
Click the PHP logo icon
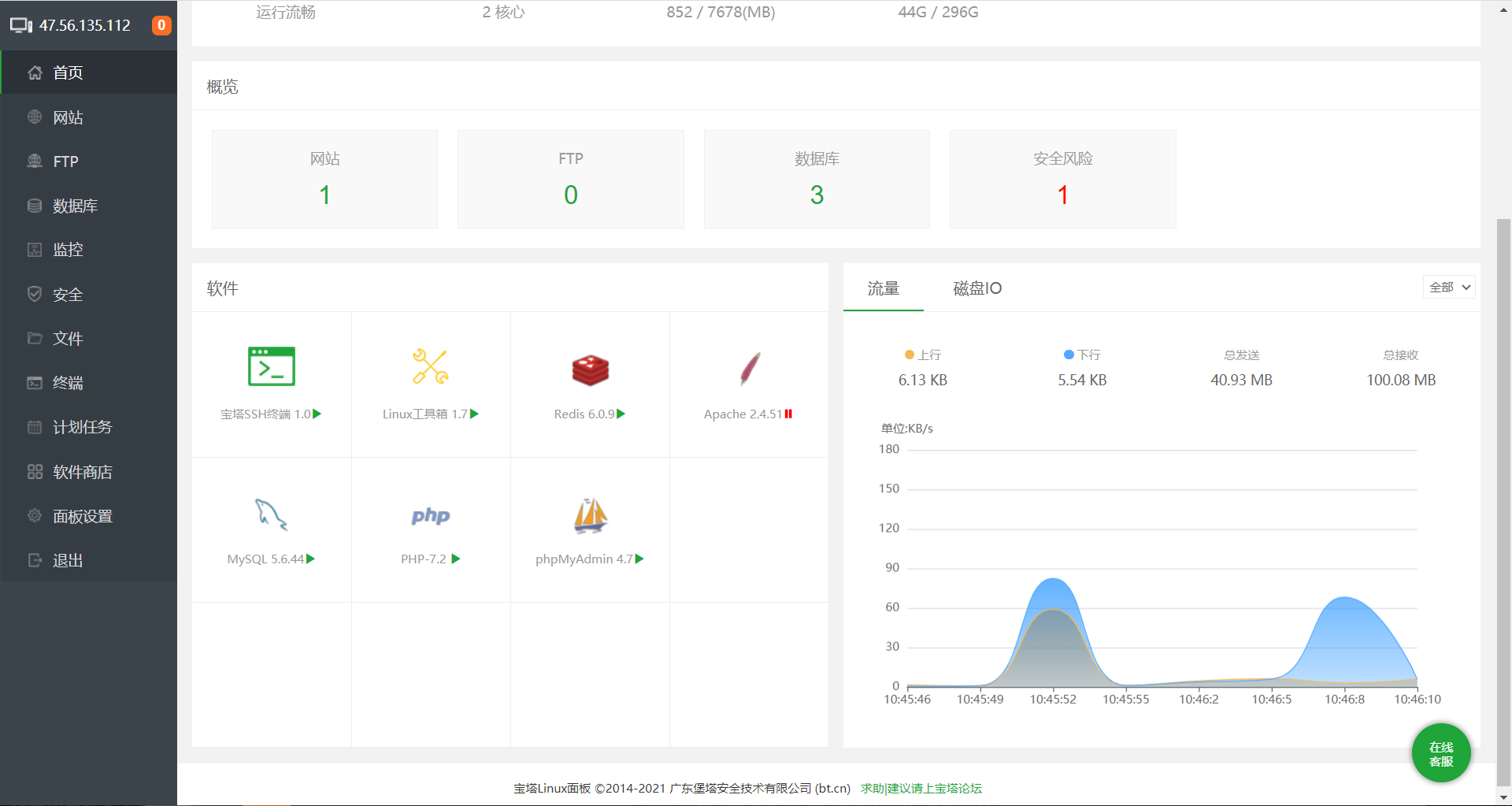(x=430, y=516)
